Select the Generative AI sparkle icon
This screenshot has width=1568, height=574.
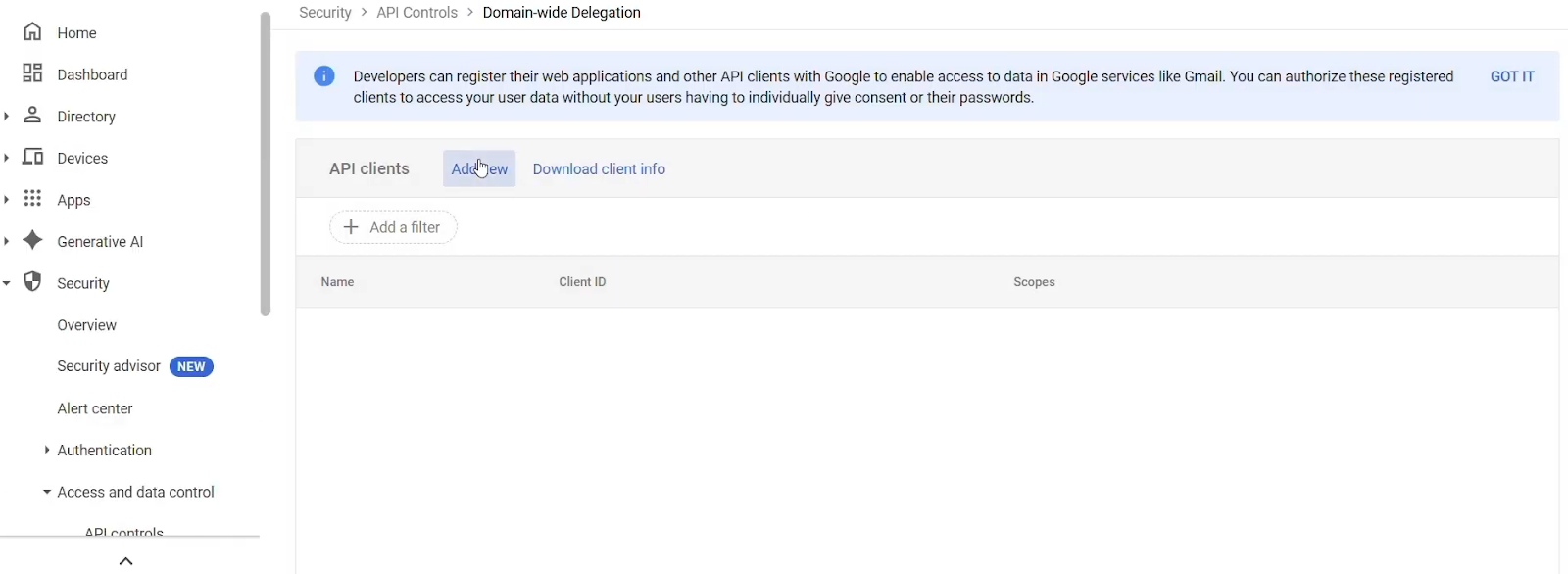pos(32,240)
